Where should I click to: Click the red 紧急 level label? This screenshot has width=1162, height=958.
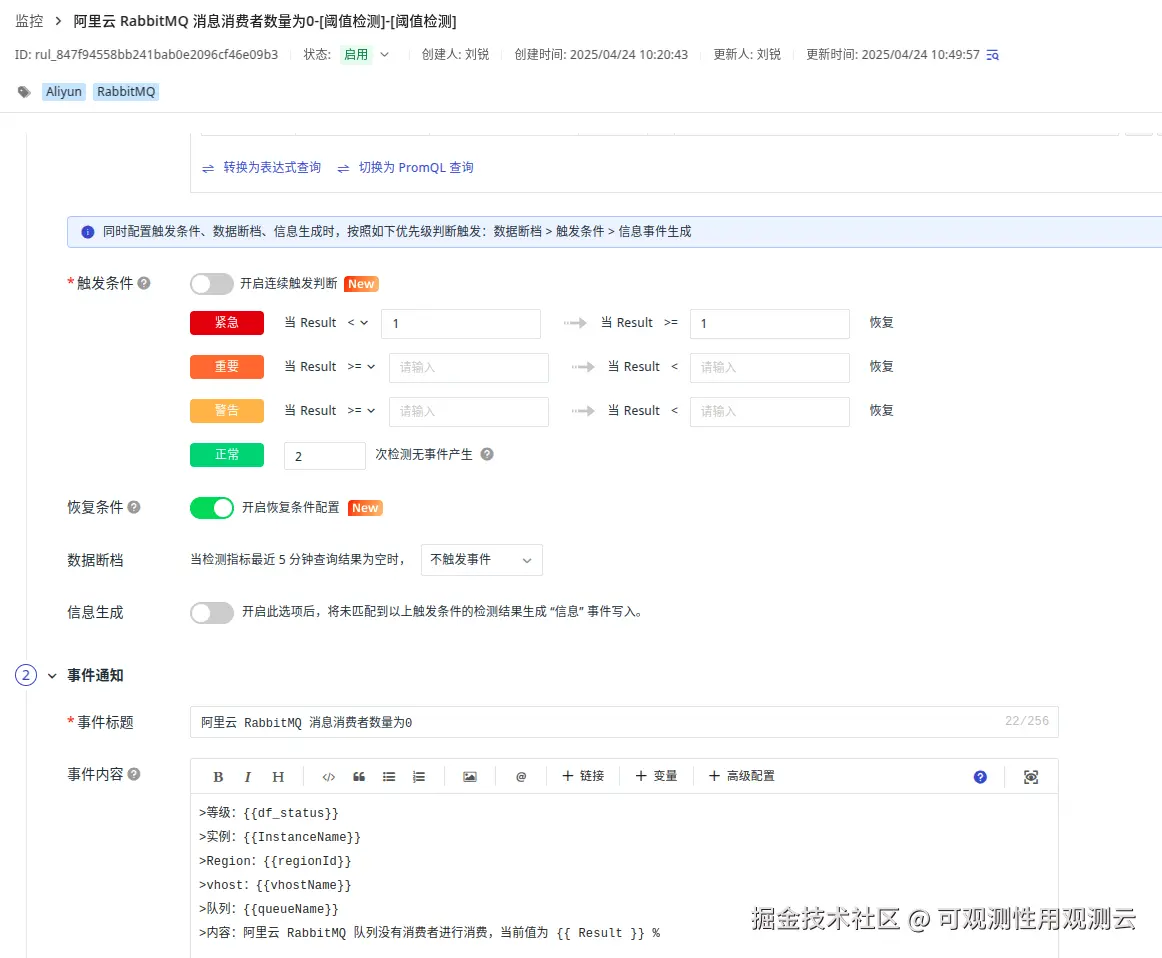[x=227, y=322]
